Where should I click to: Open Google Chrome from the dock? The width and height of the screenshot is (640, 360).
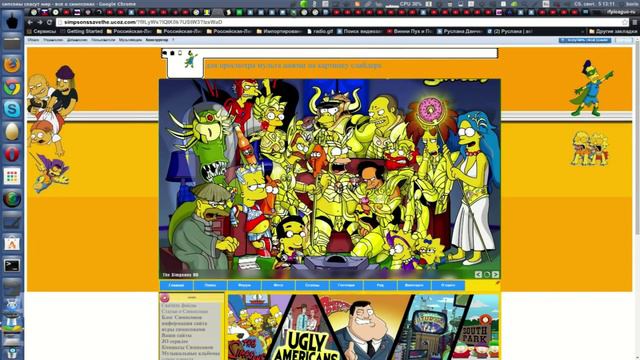pyautogui.click(x=12, y=87)
